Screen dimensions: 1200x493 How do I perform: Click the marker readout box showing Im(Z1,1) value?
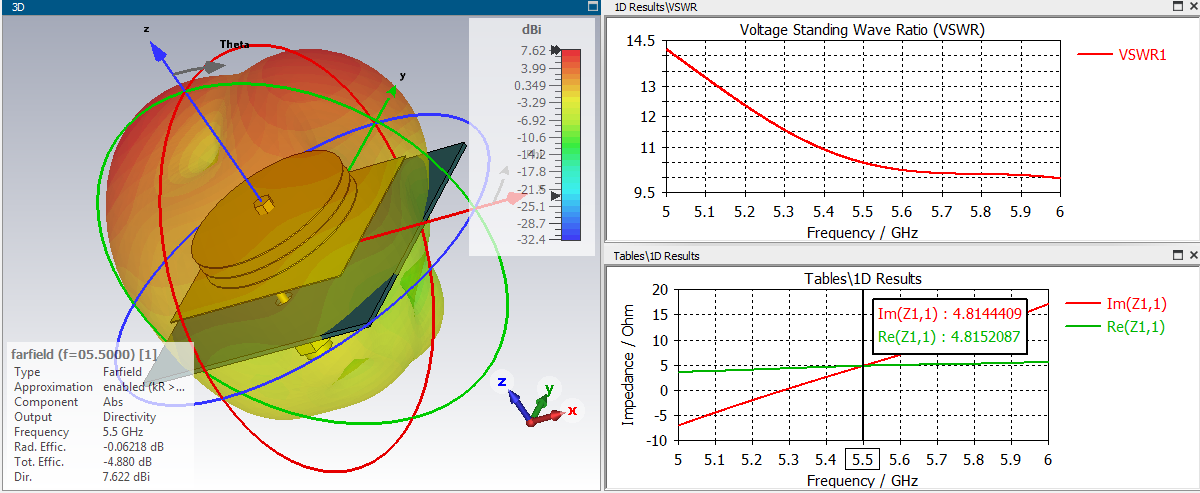(949, 325)
